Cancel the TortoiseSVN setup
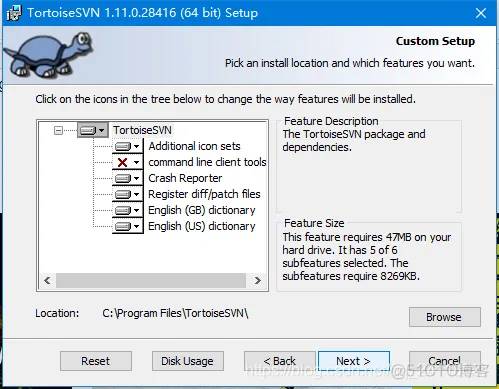The width and height of the screenshot is (499, 389). point(445,361)
